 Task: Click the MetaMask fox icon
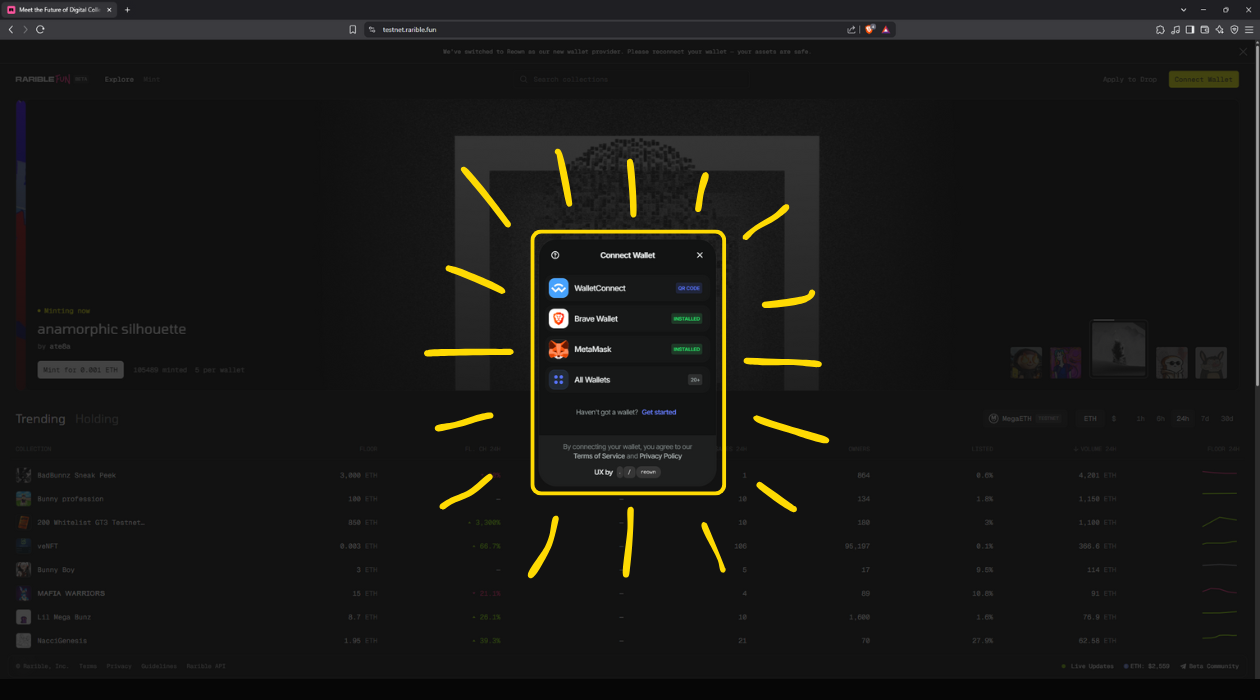tap(558, 349)
